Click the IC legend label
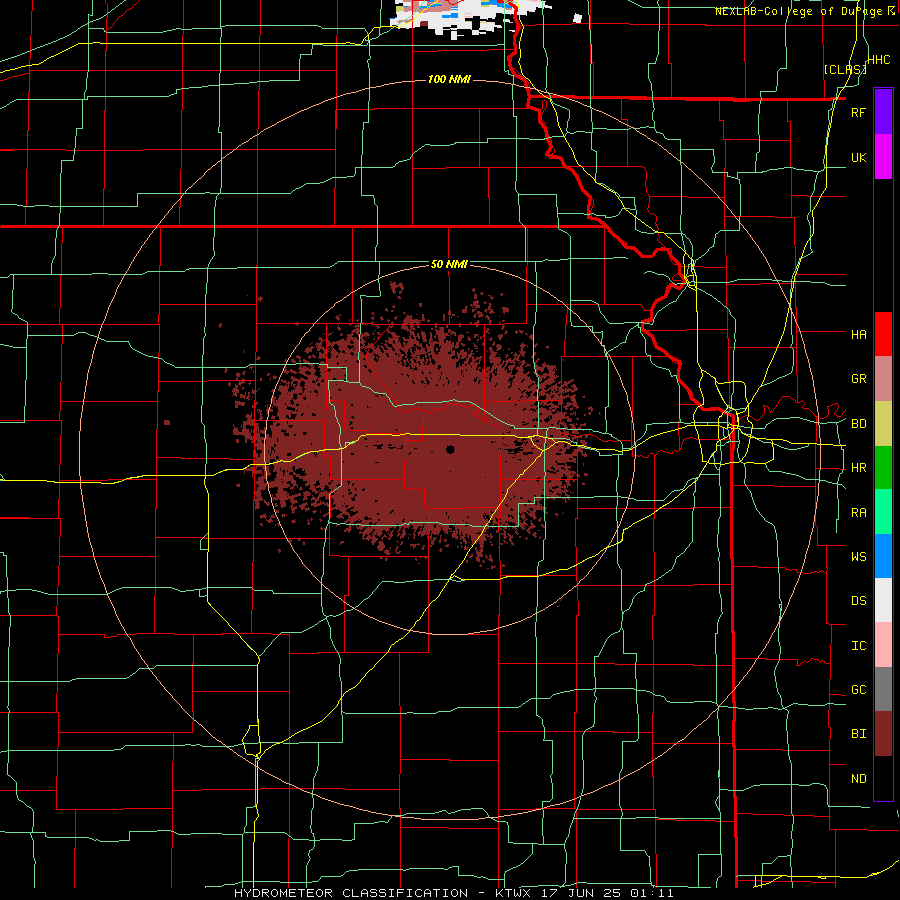 [858, 646]
